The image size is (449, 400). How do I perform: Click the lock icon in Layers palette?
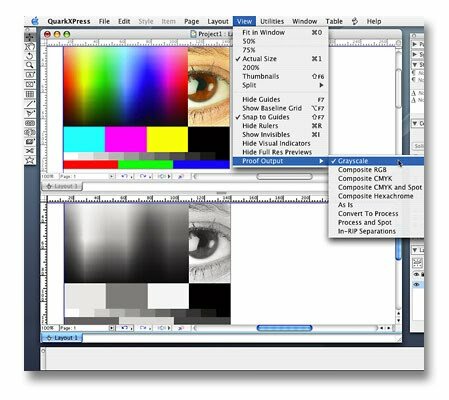[x=422, y=274]
